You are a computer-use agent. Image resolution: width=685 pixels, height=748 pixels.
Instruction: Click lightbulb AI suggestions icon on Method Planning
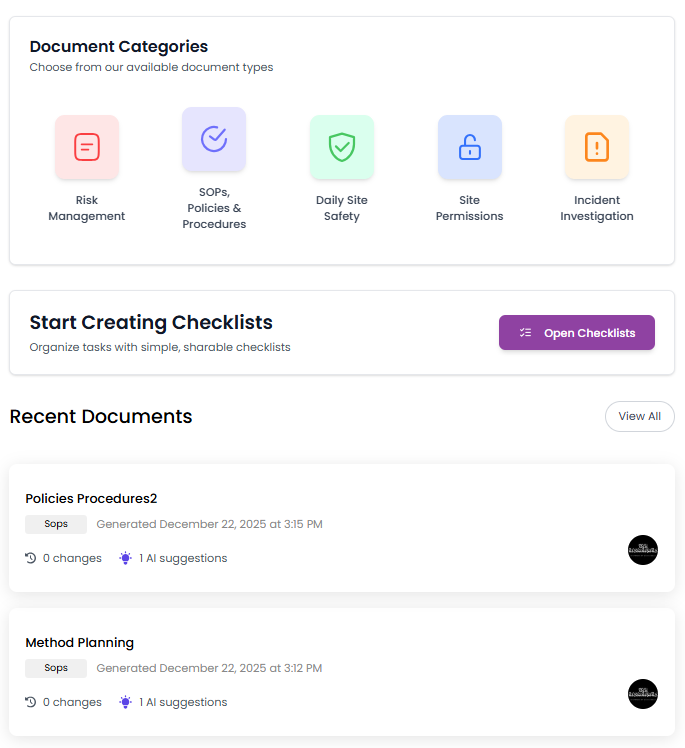click(x=126, y=702)
